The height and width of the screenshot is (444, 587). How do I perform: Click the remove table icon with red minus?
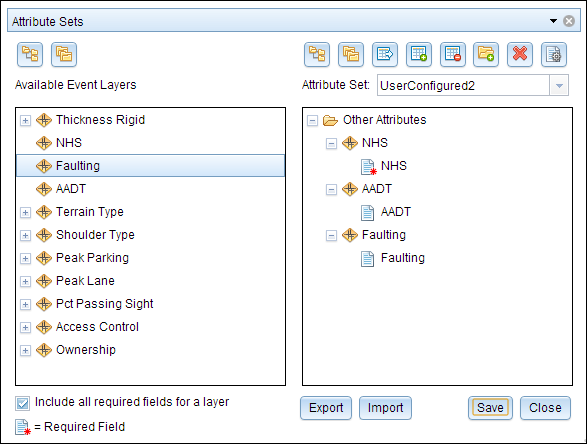pyautogui.click(x=453, y=55)
